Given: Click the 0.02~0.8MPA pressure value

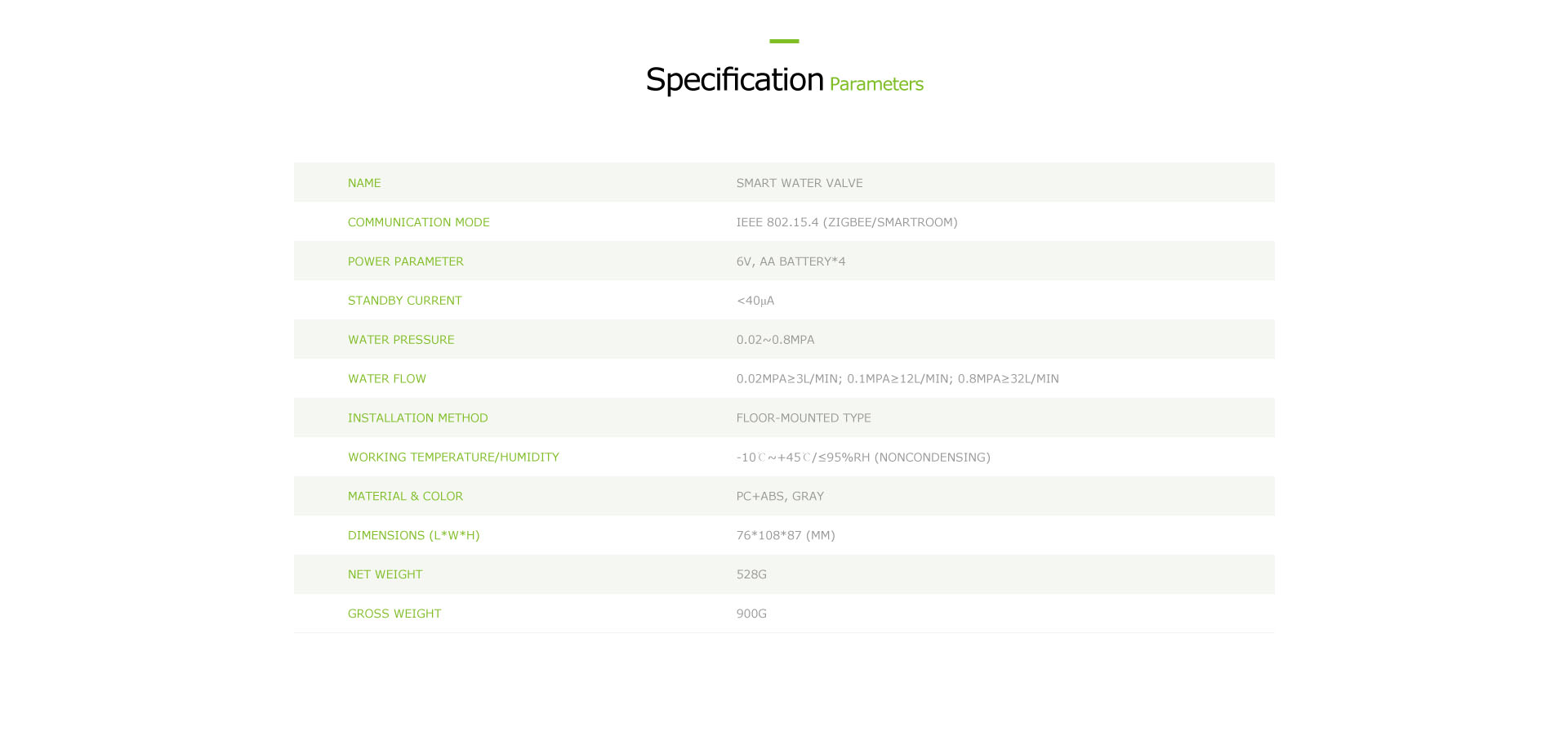Looking at the screenshot, I should 775,340.
